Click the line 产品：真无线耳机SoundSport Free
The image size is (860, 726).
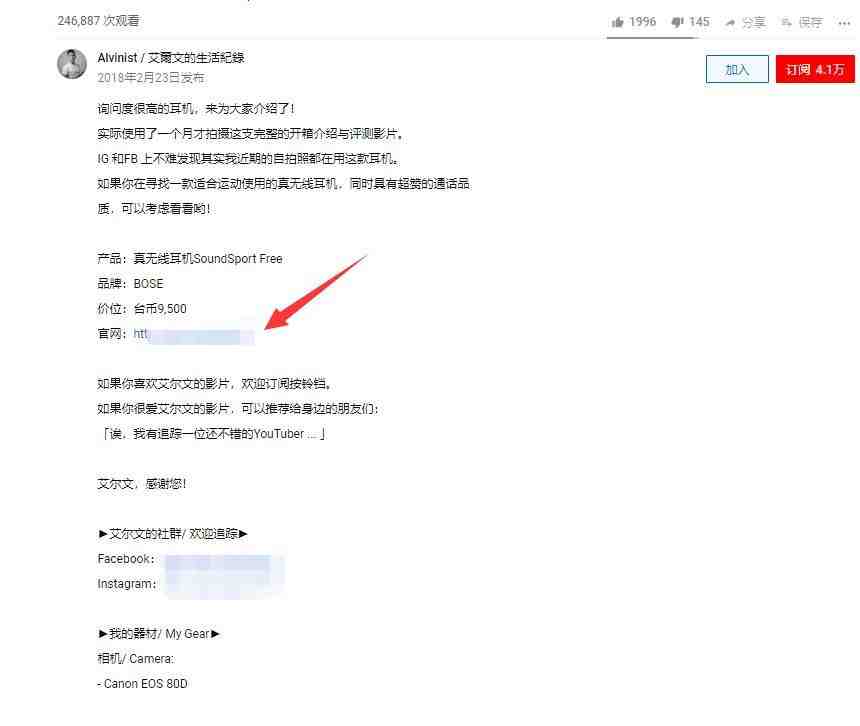[190, 259]
